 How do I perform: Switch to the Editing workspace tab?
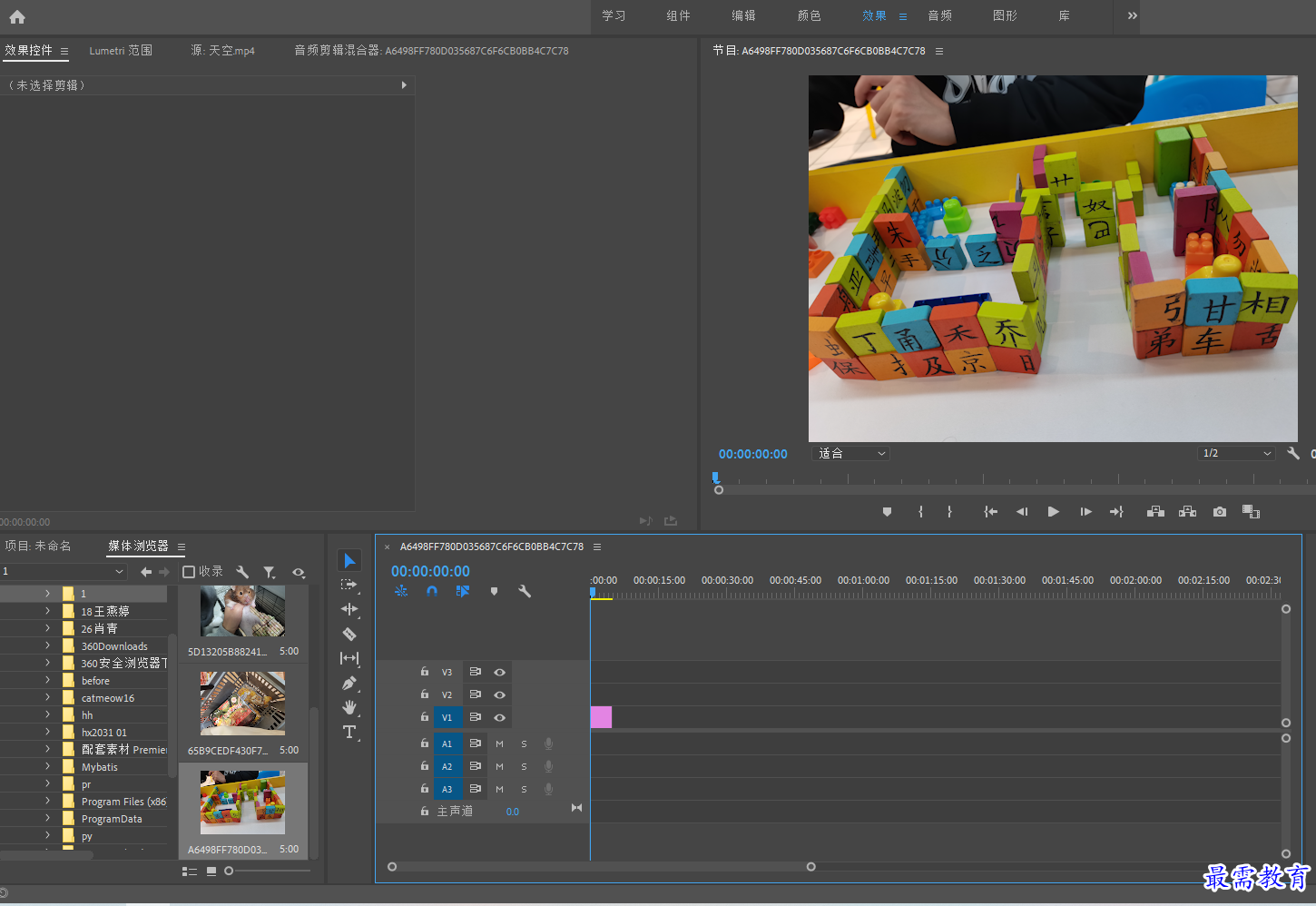tap(744, 15)
